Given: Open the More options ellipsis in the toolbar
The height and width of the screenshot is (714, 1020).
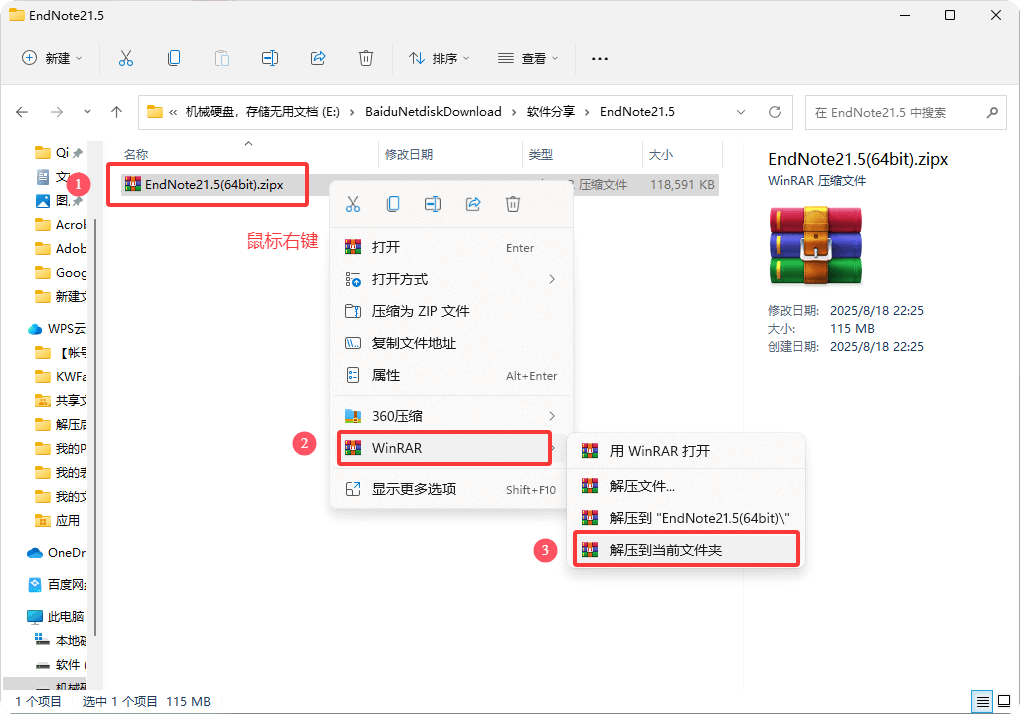Looking at the screenshot, I should pos(599,59).
